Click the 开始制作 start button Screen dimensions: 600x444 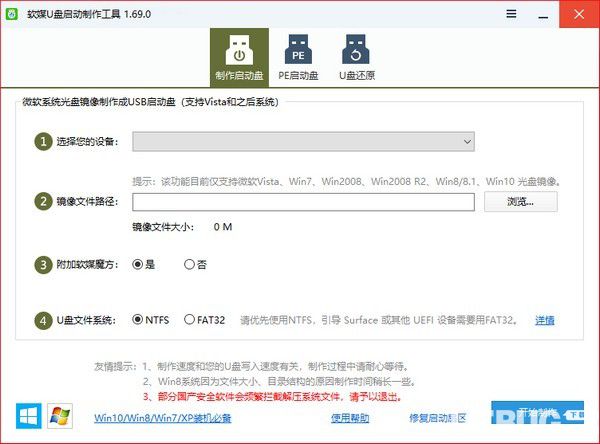click(538, 413)
